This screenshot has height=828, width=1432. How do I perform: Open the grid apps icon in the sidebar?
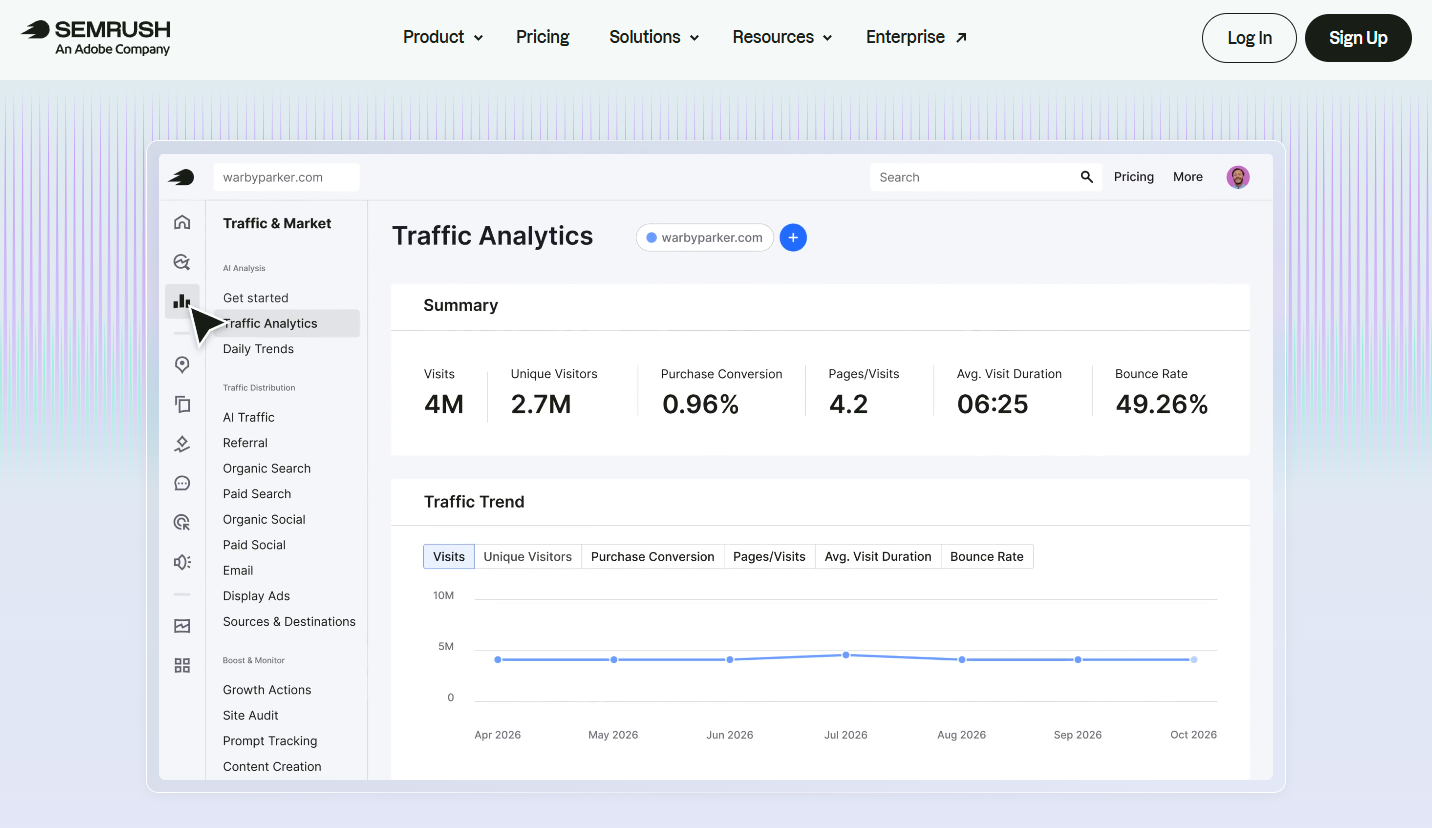coord(182,665)
